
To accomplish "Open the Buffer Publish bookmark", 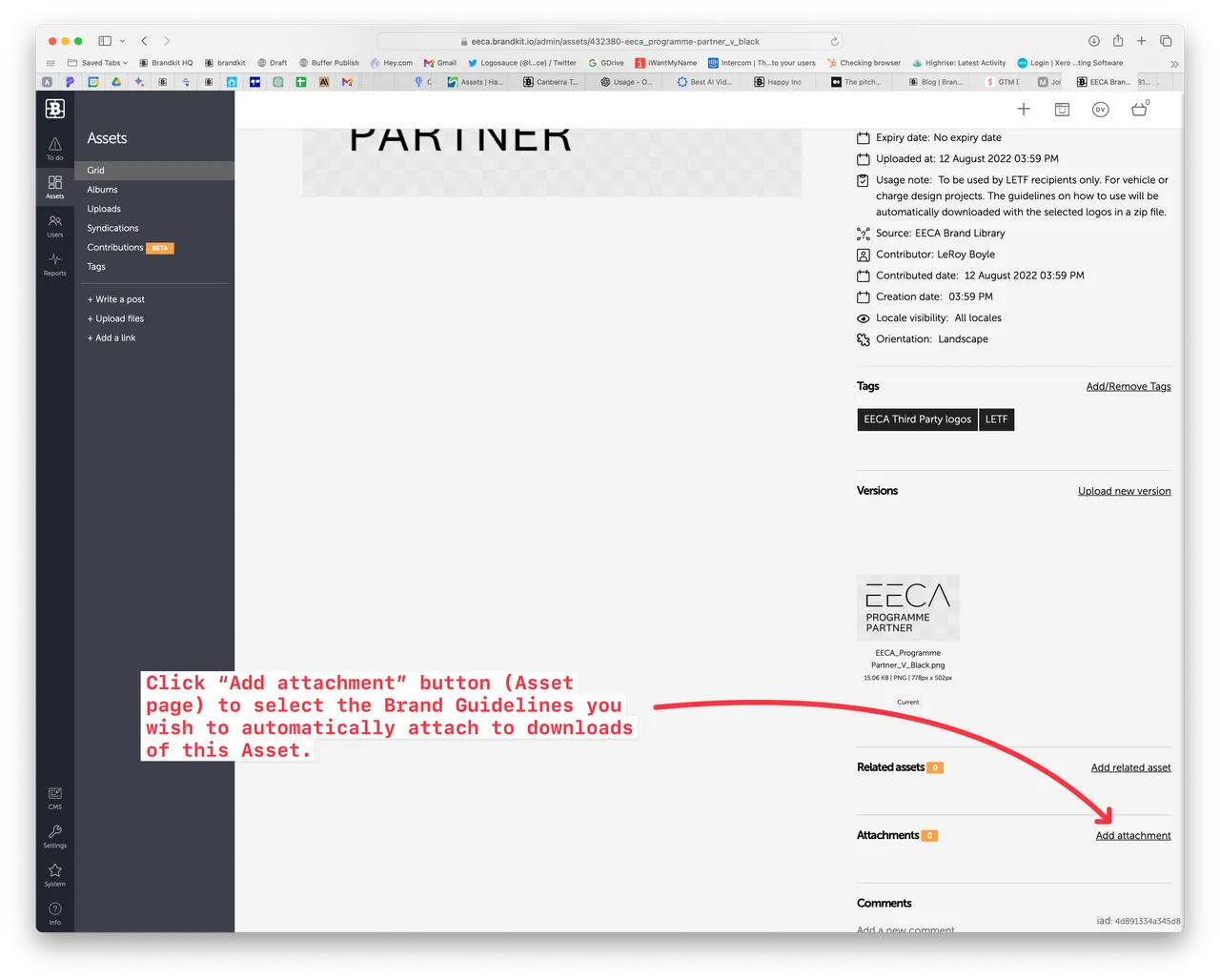I will [329, 63].
